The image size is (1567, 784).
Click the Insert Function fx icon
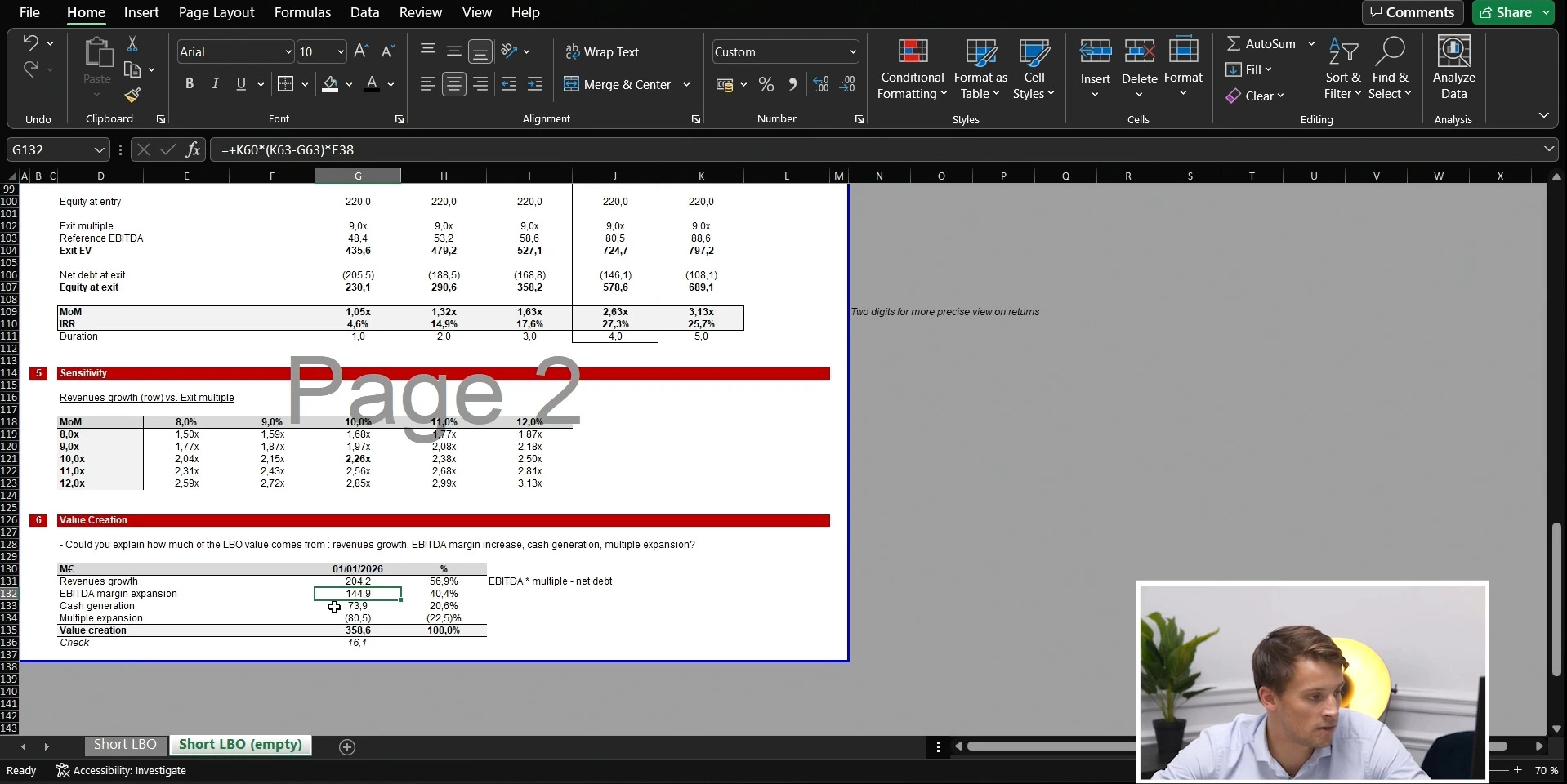(193, 149)
